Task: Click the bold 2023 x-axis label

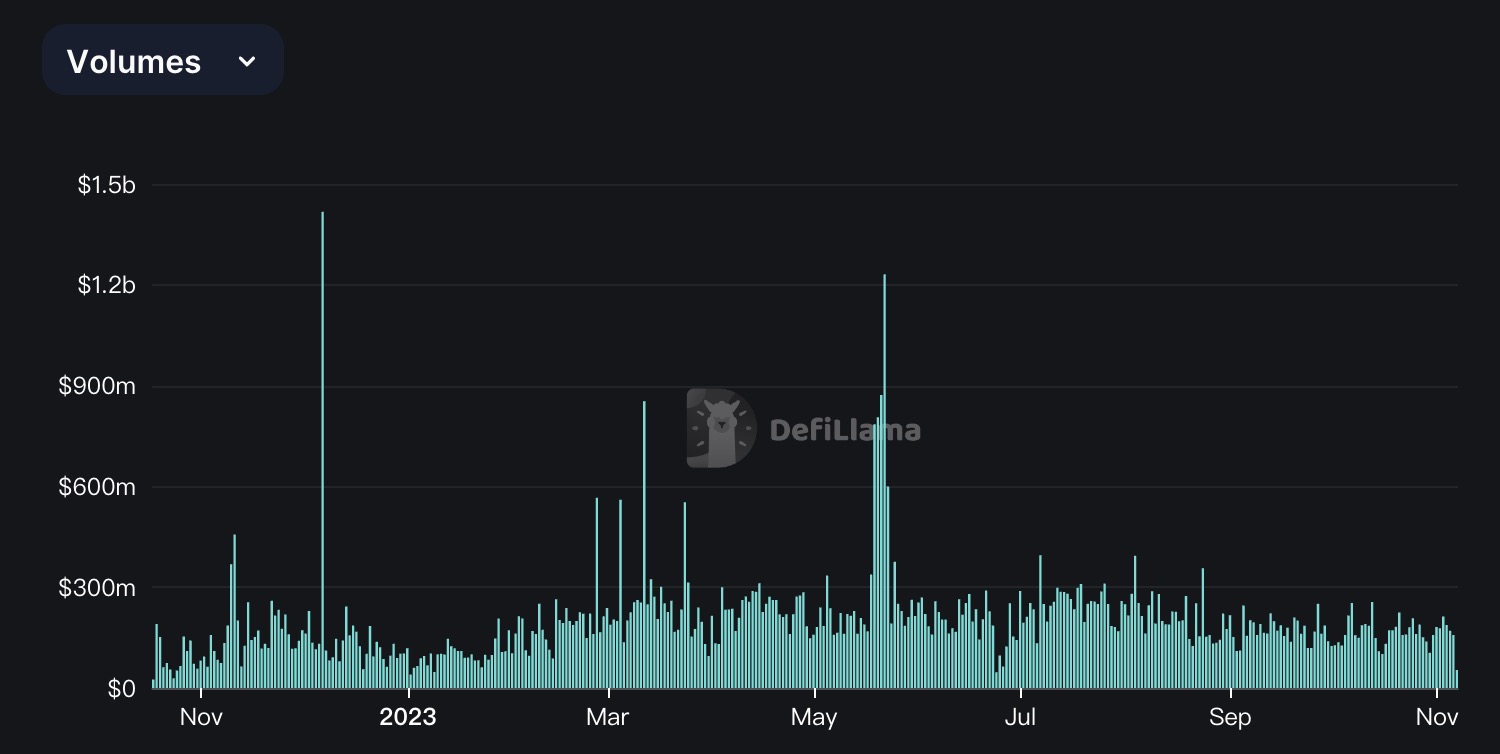Action: click(408, 718)
